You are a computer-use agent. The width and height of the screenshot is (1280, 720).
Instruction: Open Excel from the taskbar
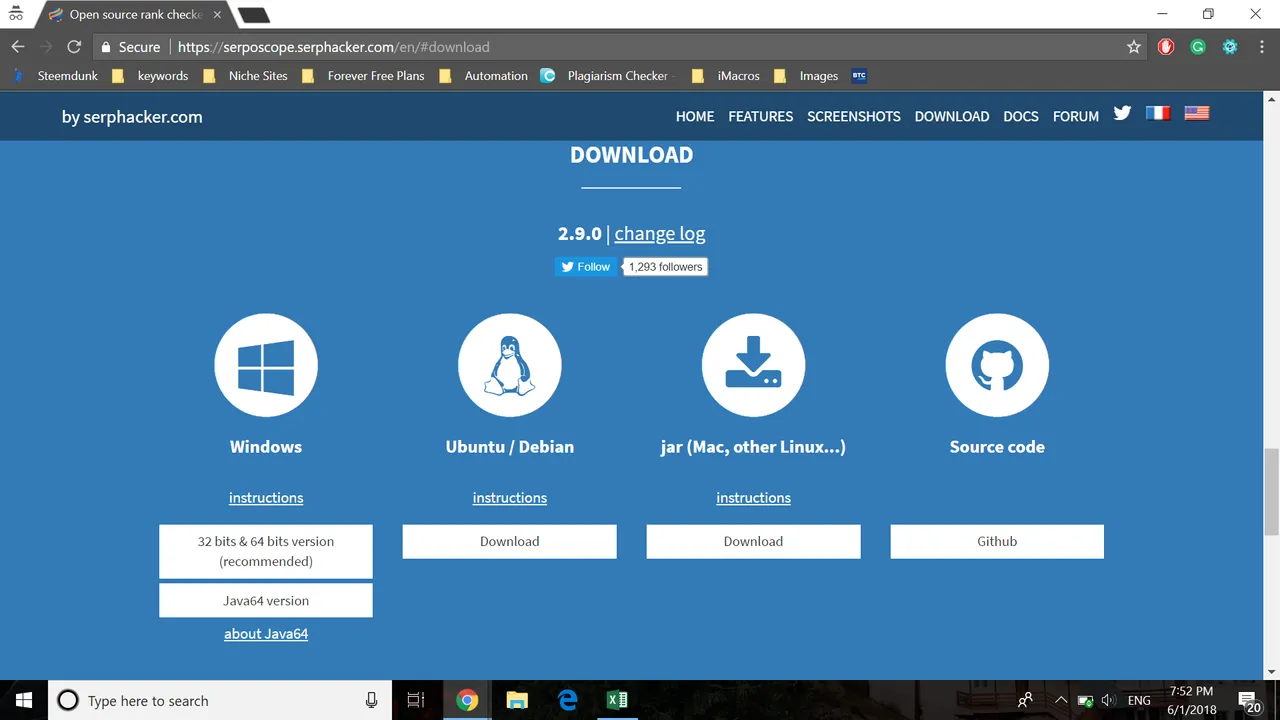coord(618,700)
